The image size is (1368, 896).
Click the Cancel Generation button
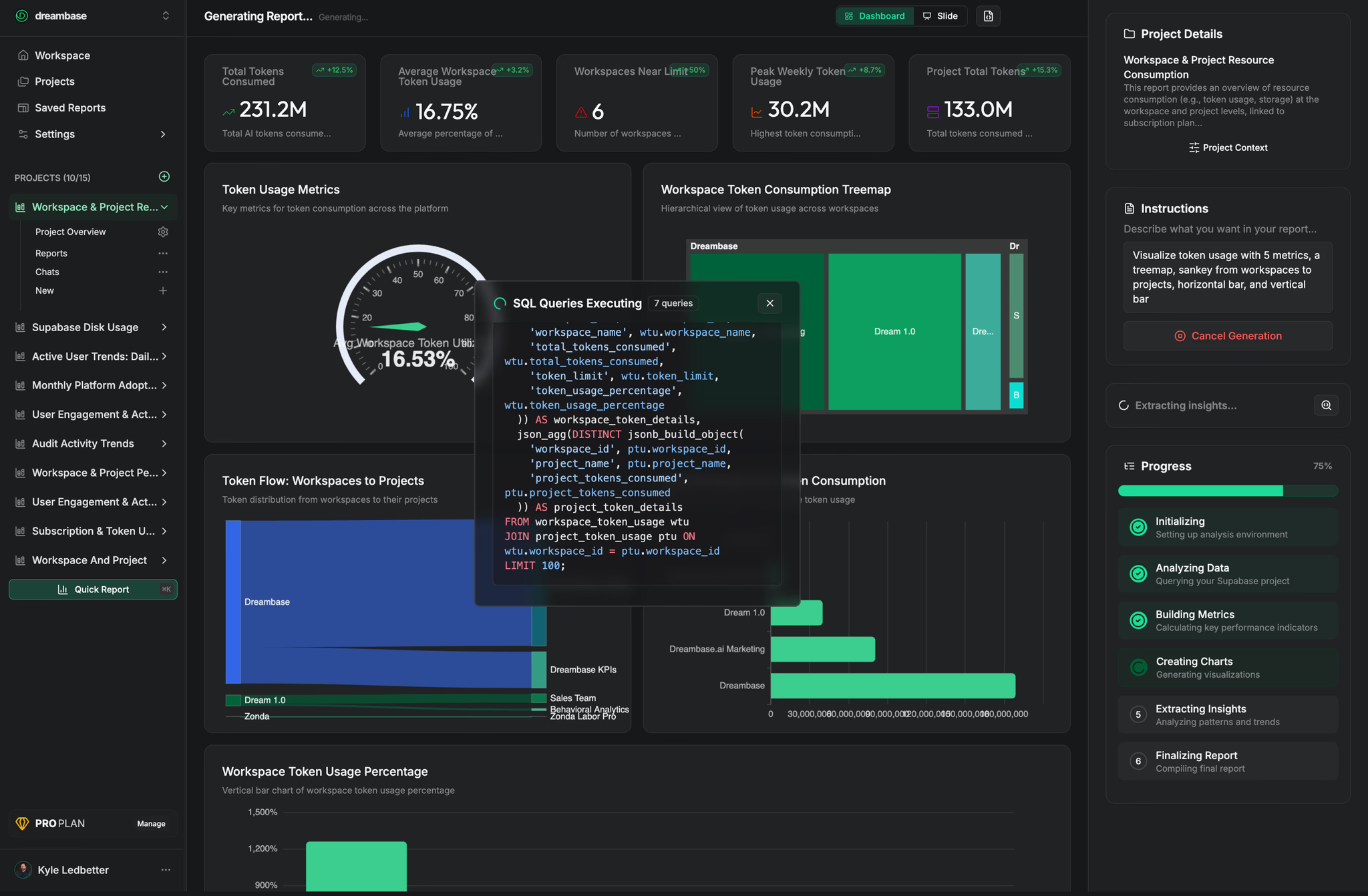[x=1228, y=336]
